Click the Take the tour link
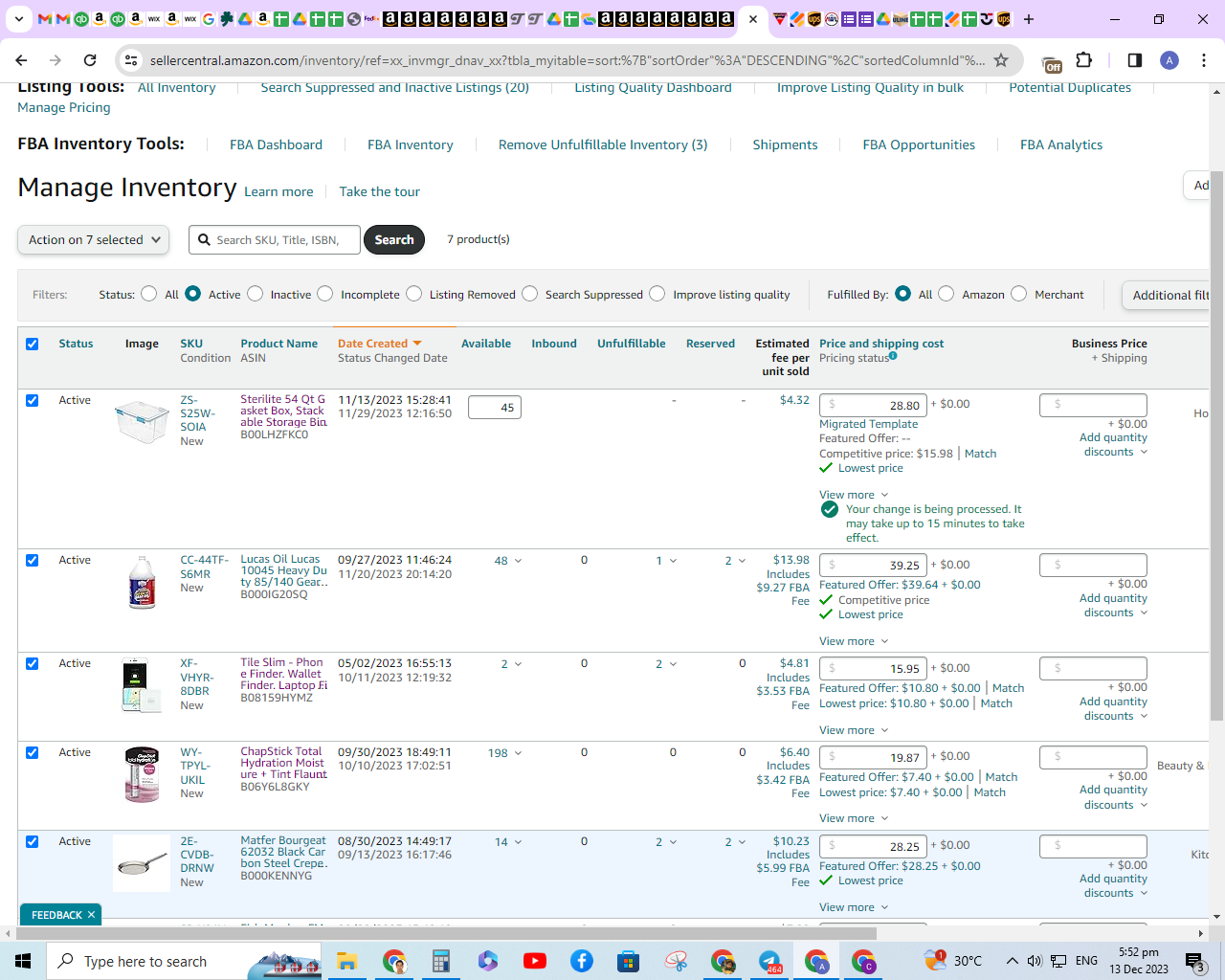The height and width of the screenshot is (980, 1225). pos(380,191)
